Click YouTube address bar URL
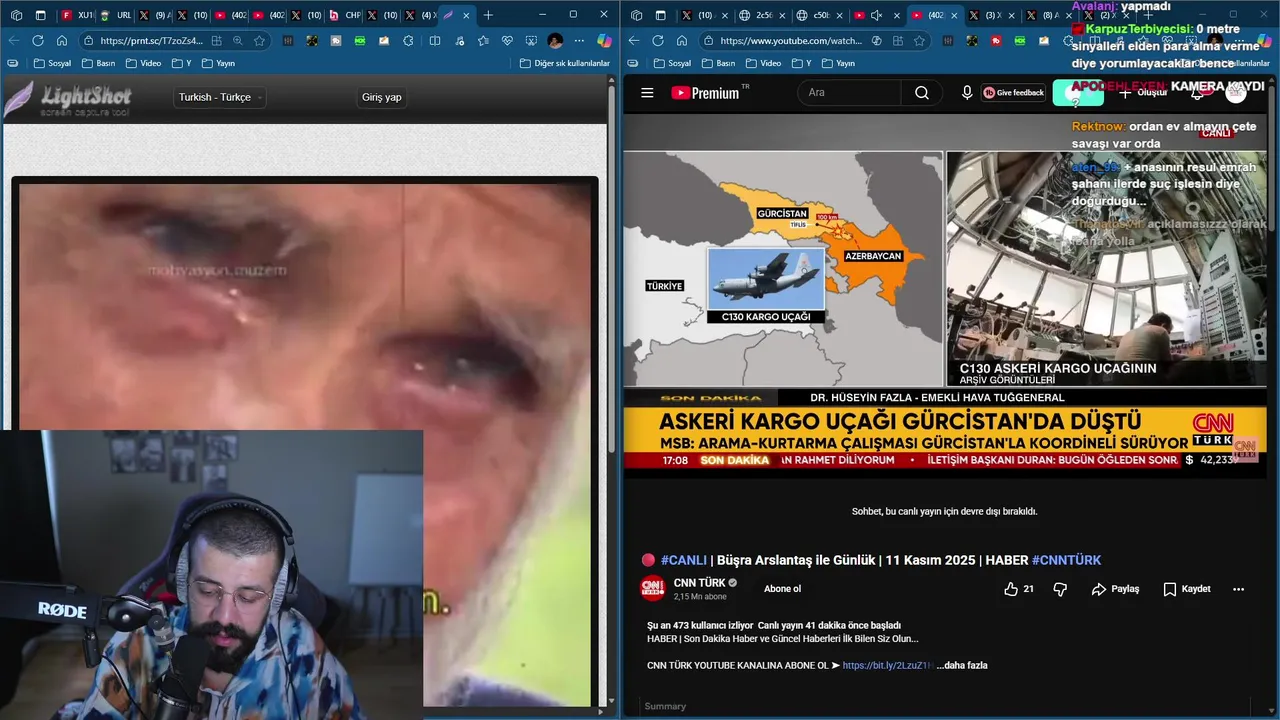The height and width of the screenshot is (720, 1280). coord(790,41)
